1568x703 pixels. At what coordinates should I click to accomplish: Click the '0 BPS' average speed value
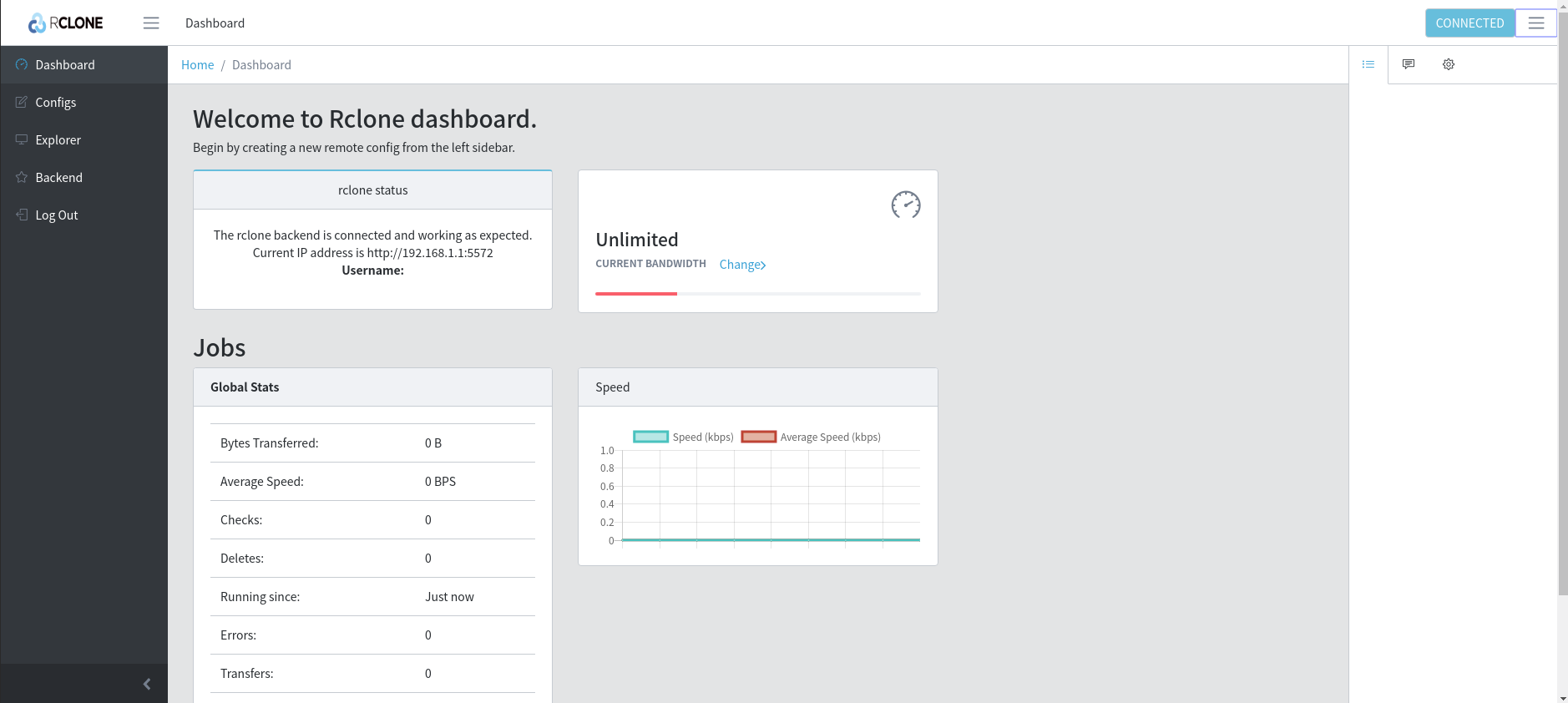[x=440, y=482]
